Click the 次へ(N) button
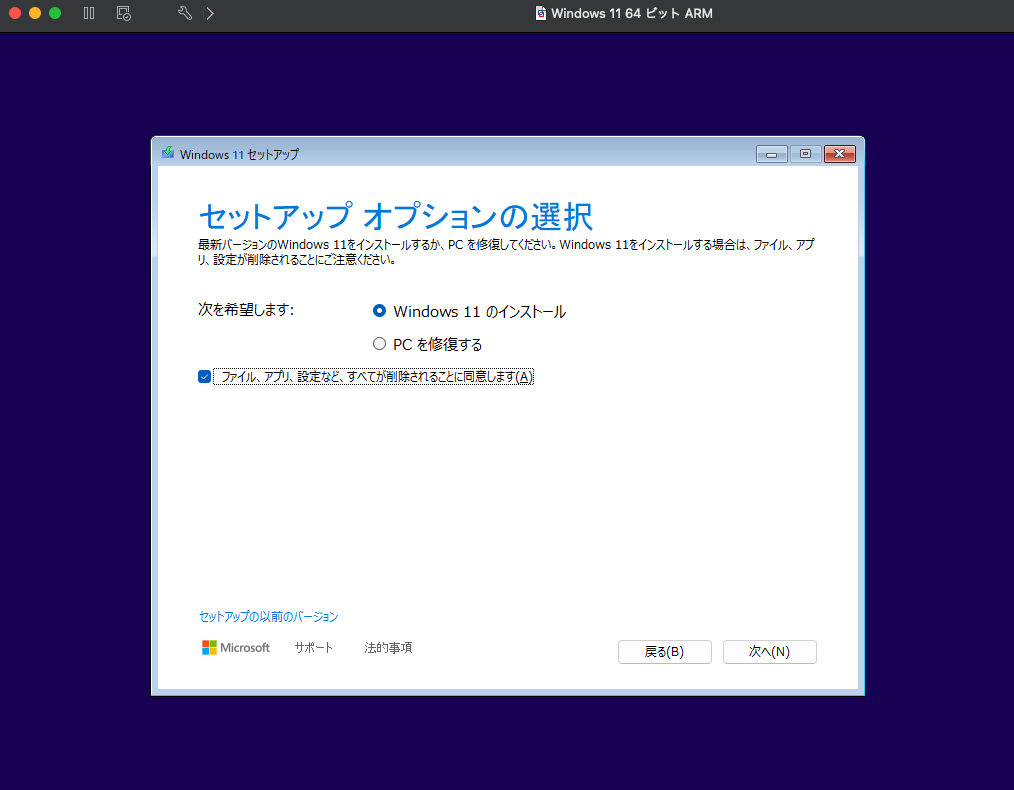 769,652
